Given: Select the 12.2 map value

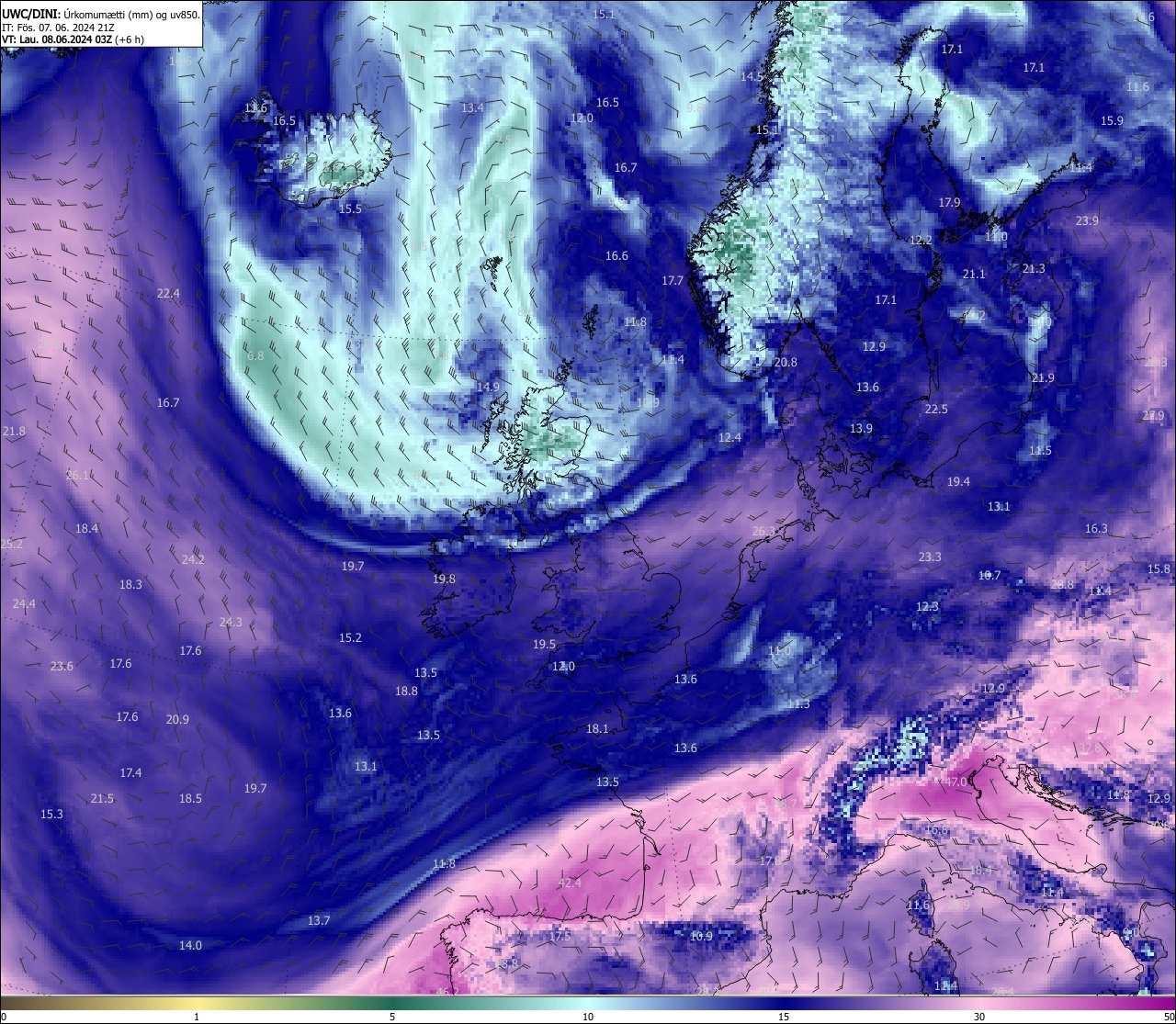Looking at the screenshot, I should (921, 241).
